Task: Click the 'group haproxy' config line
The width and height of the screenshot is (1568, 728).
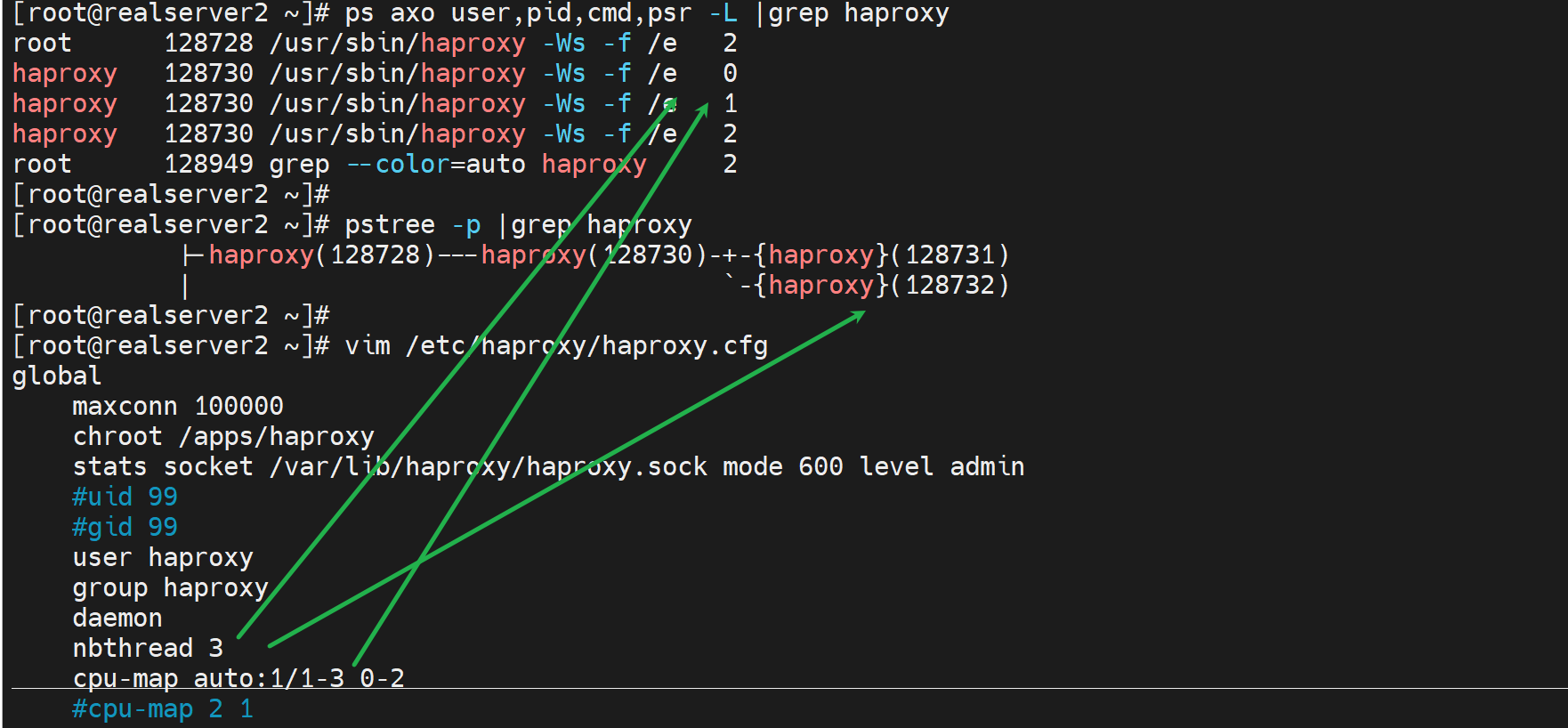Action: [170, 588]
